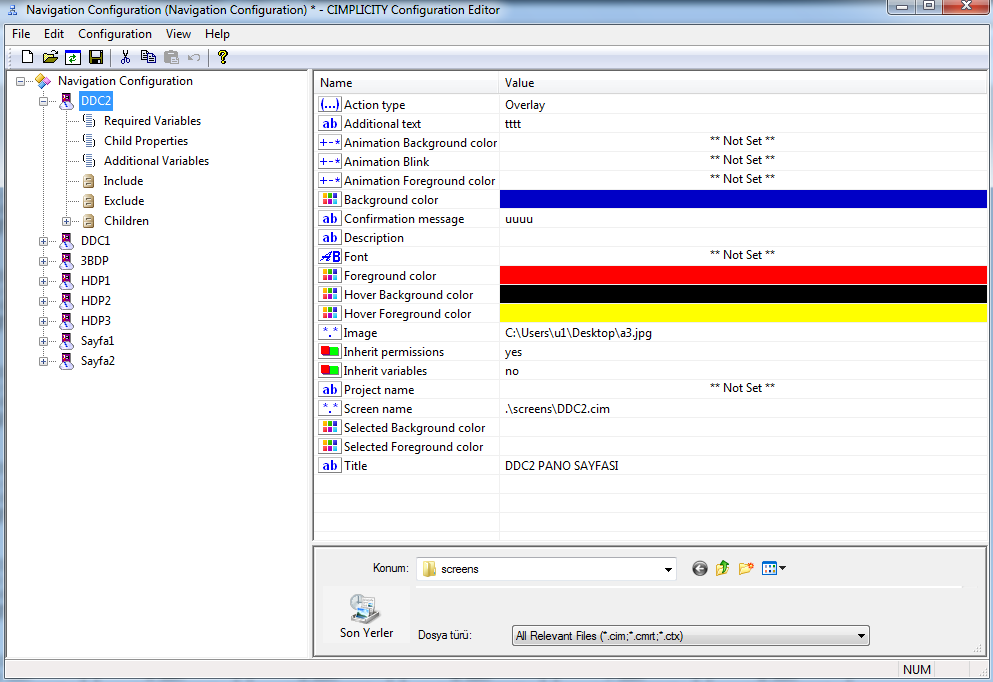
Task: Click the Additional Variables list icon
Action: (x=89, y=161)
